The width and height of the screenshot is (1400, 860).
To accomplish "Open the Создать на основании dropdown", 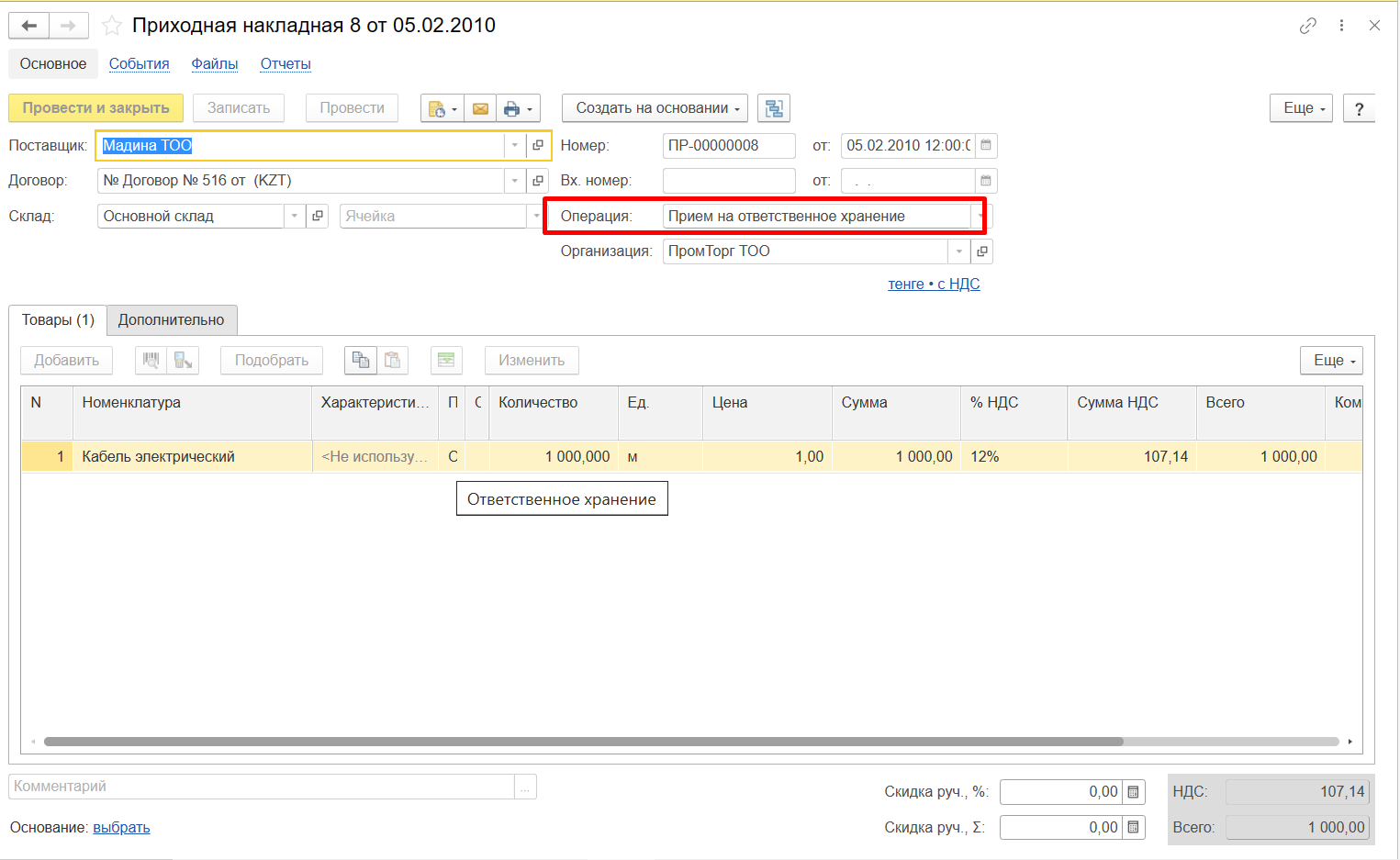I will (x=655, y=108).
